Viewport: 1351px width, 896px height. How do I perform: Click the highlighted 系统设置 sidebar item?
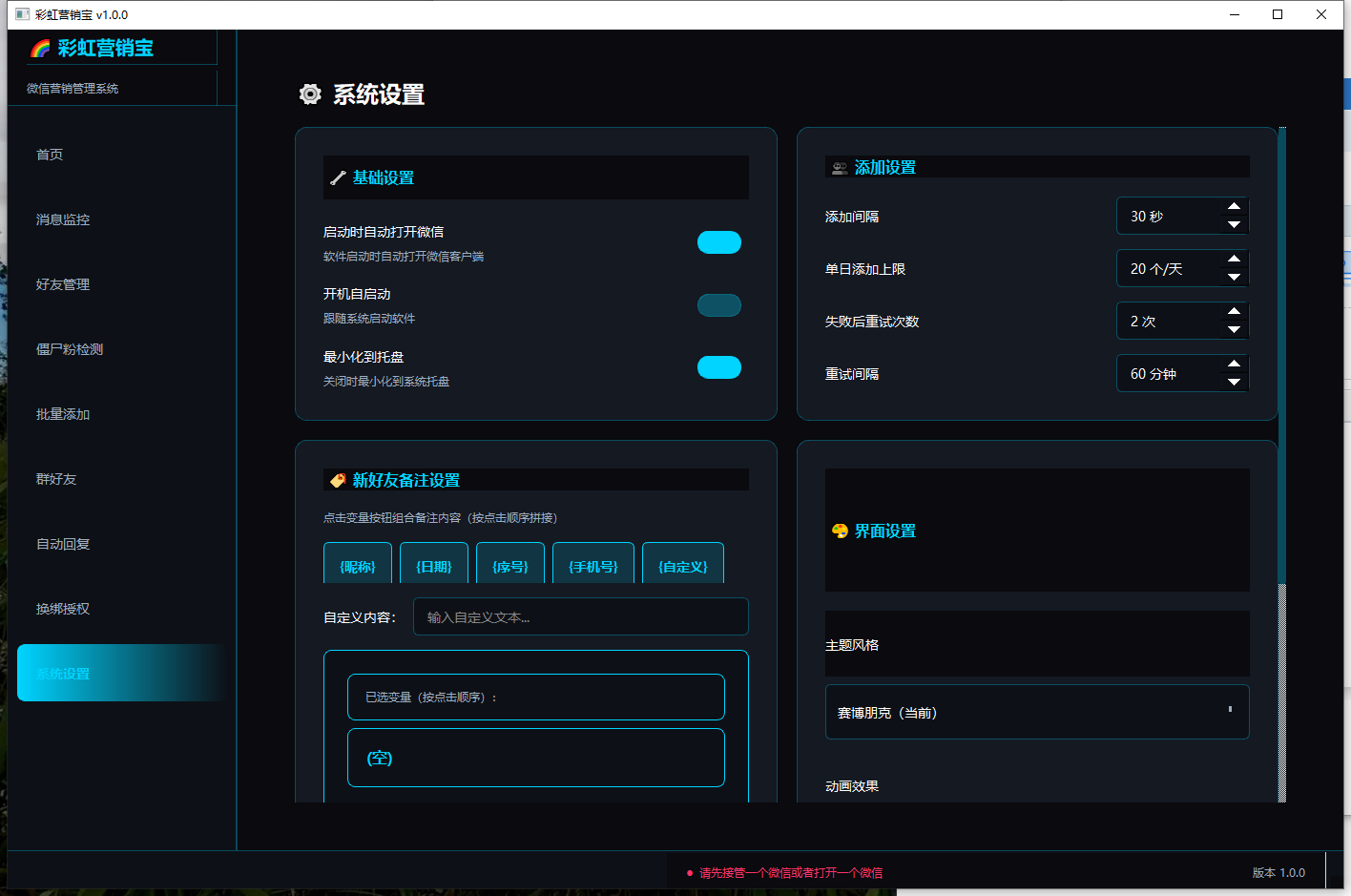[x=121, y=673]
